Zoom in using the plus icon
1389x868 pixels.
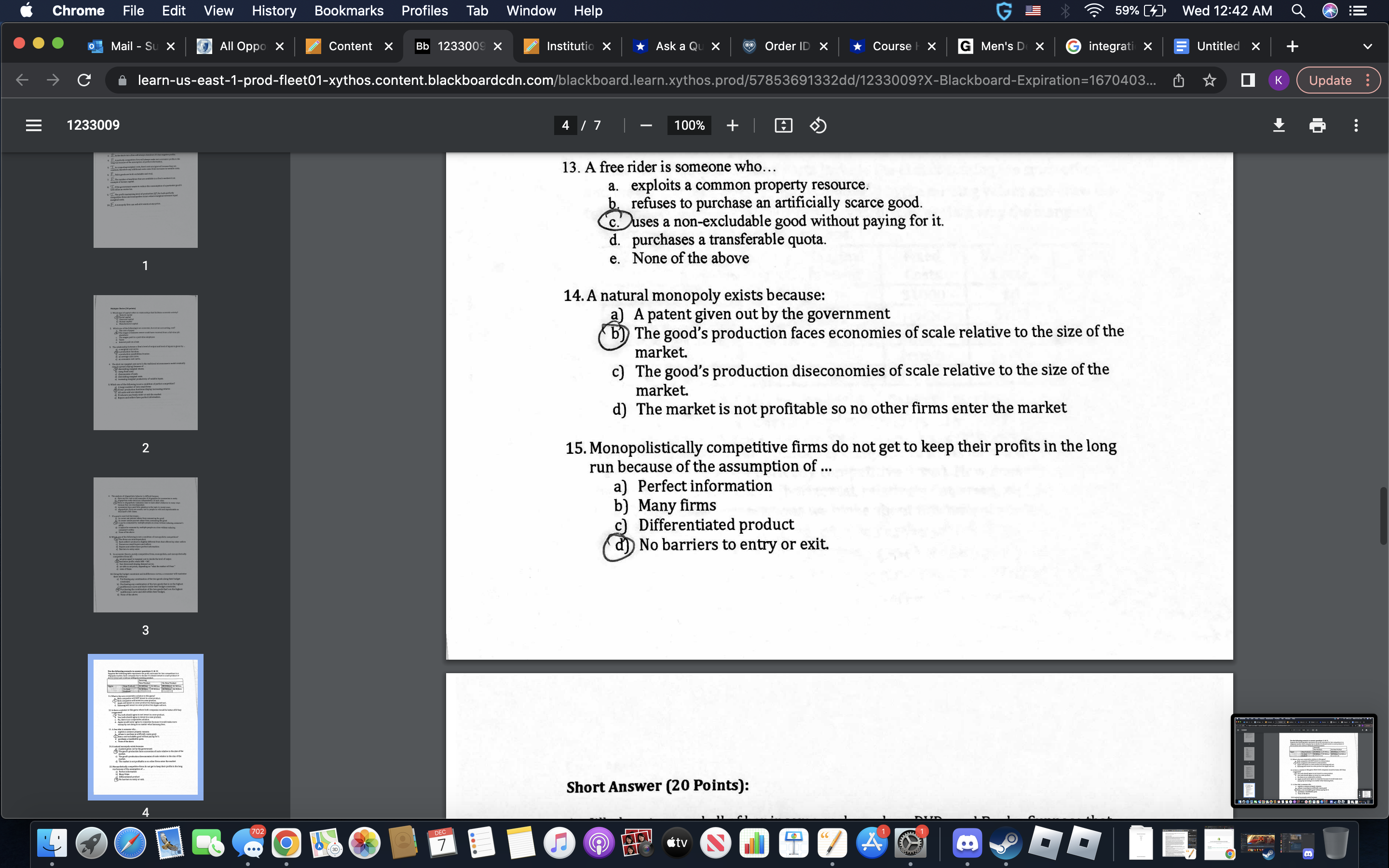pos(733,125)
